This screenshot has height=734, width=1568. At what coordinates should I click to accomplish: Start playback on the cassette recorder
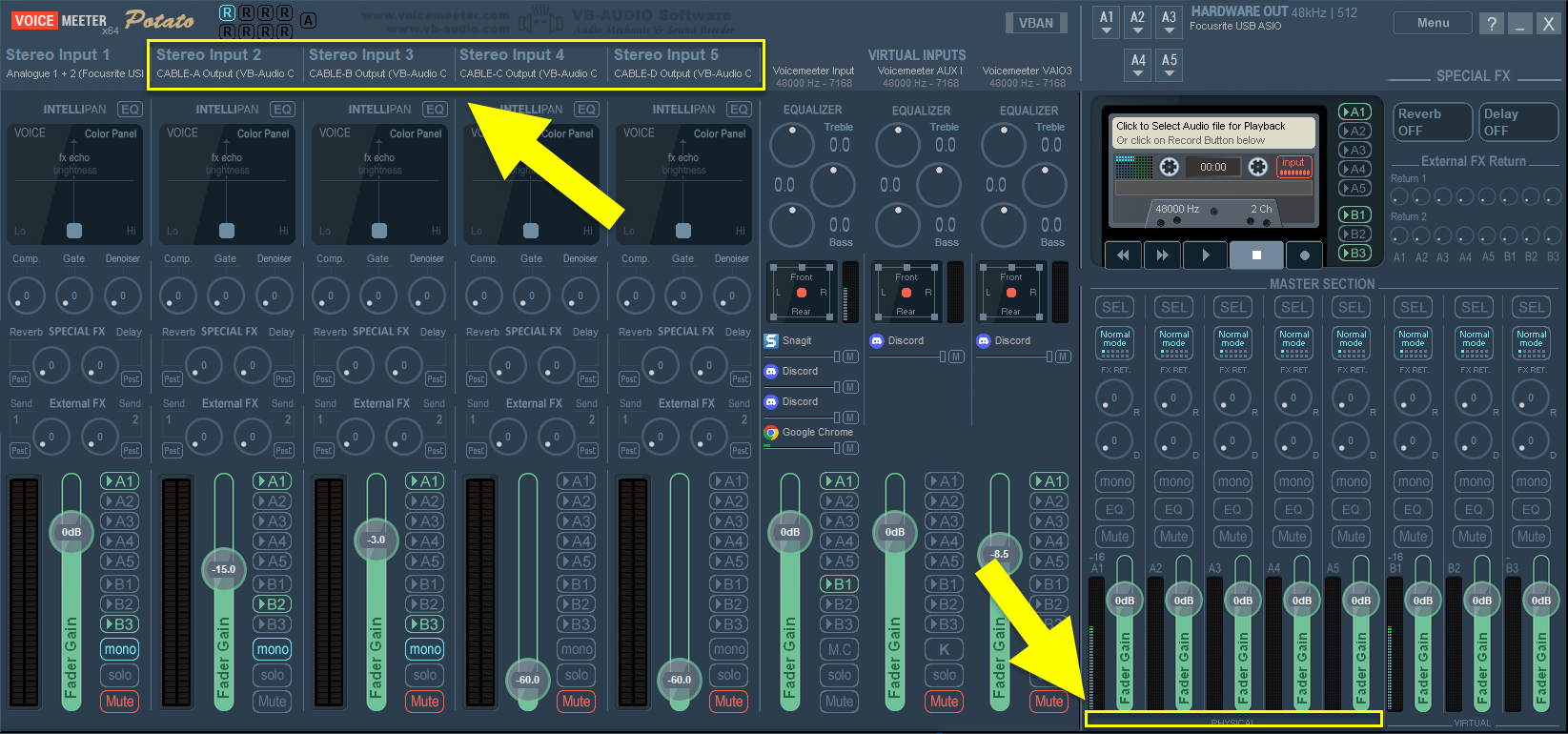pyautogui.click(x=1205, y=255)
